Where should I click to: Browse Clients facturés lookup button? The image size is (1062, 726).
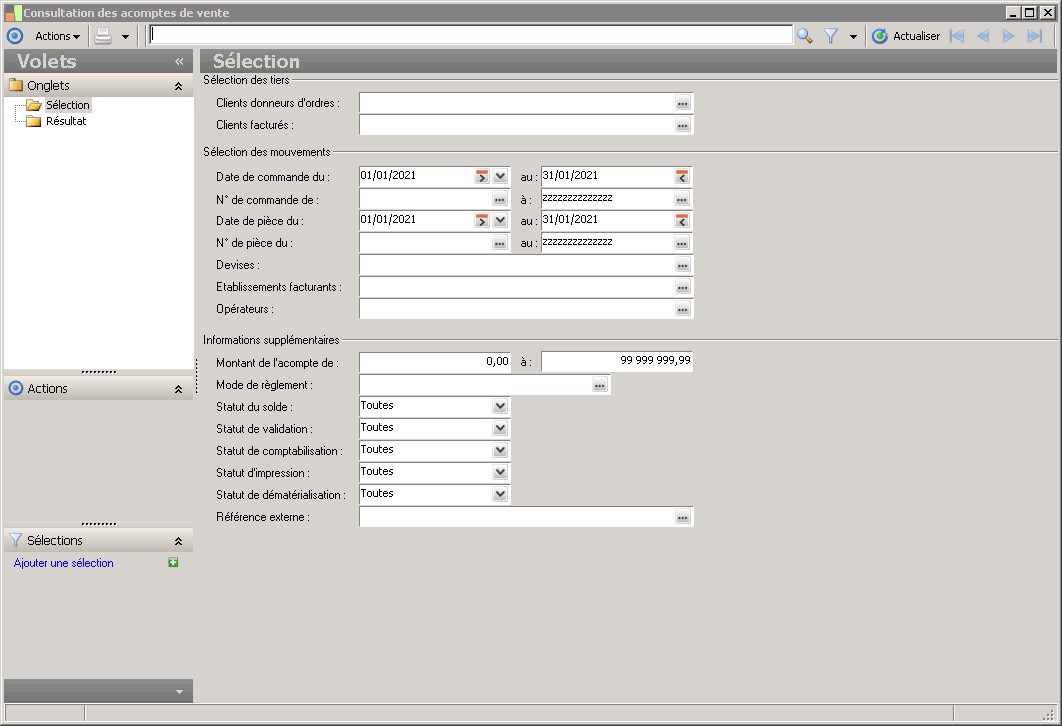click(x=683, y=125)
